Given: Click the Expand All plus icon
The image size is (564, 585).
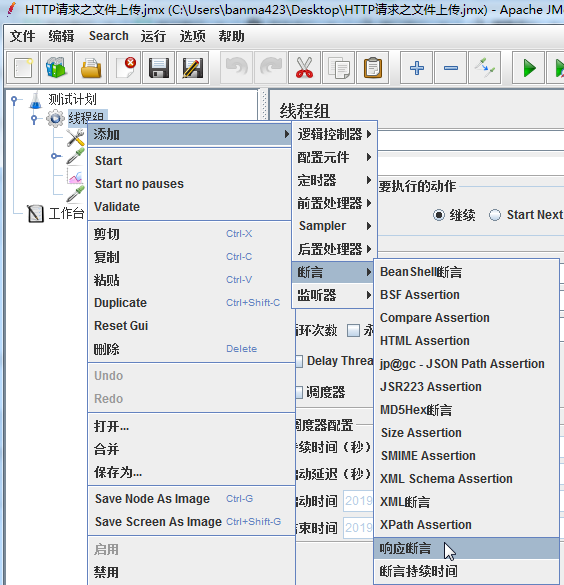Looking at the screenshot, I should (417, 68).
